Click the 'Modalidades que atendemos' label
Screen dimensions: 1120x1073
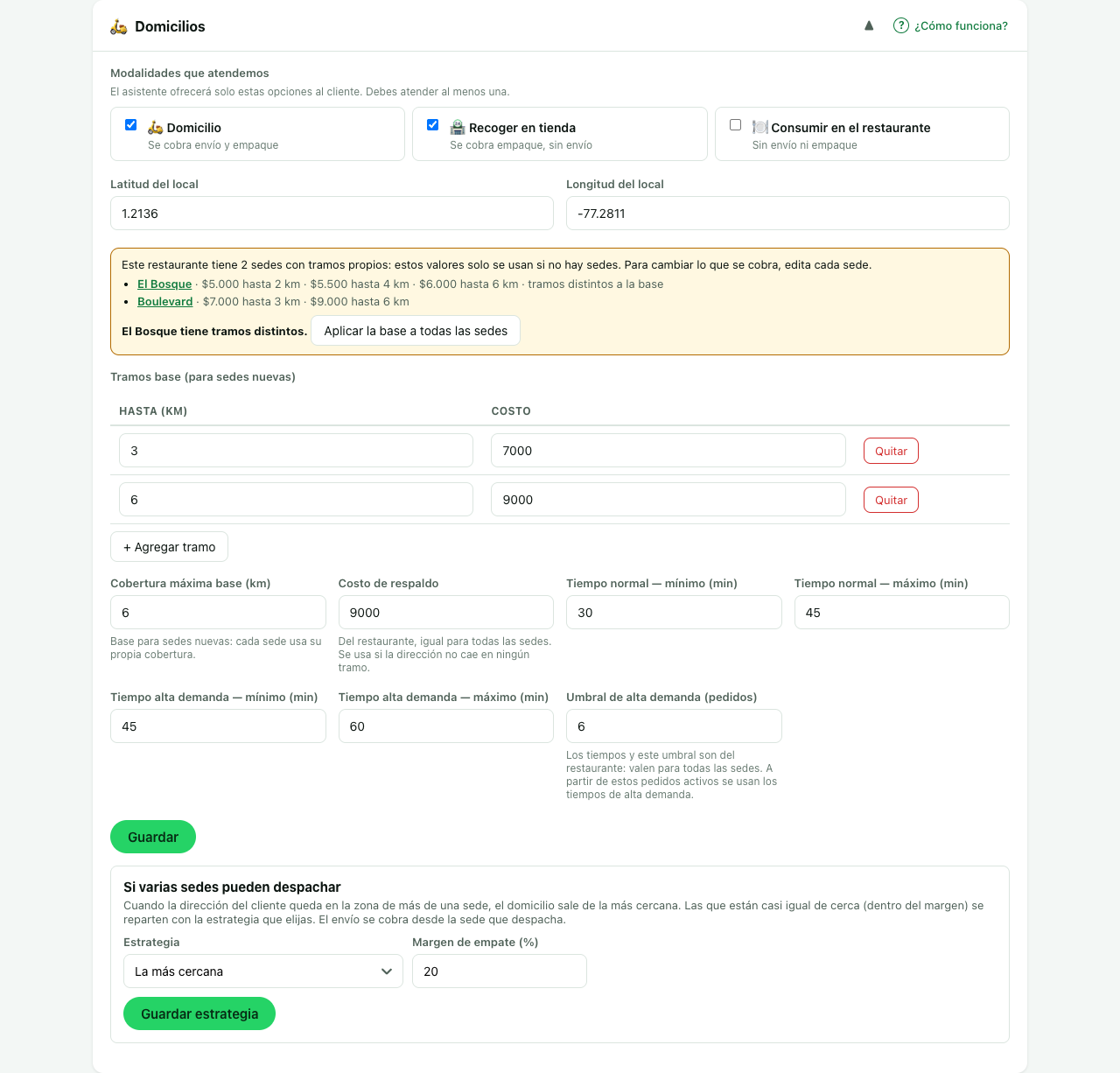(190, 74)
